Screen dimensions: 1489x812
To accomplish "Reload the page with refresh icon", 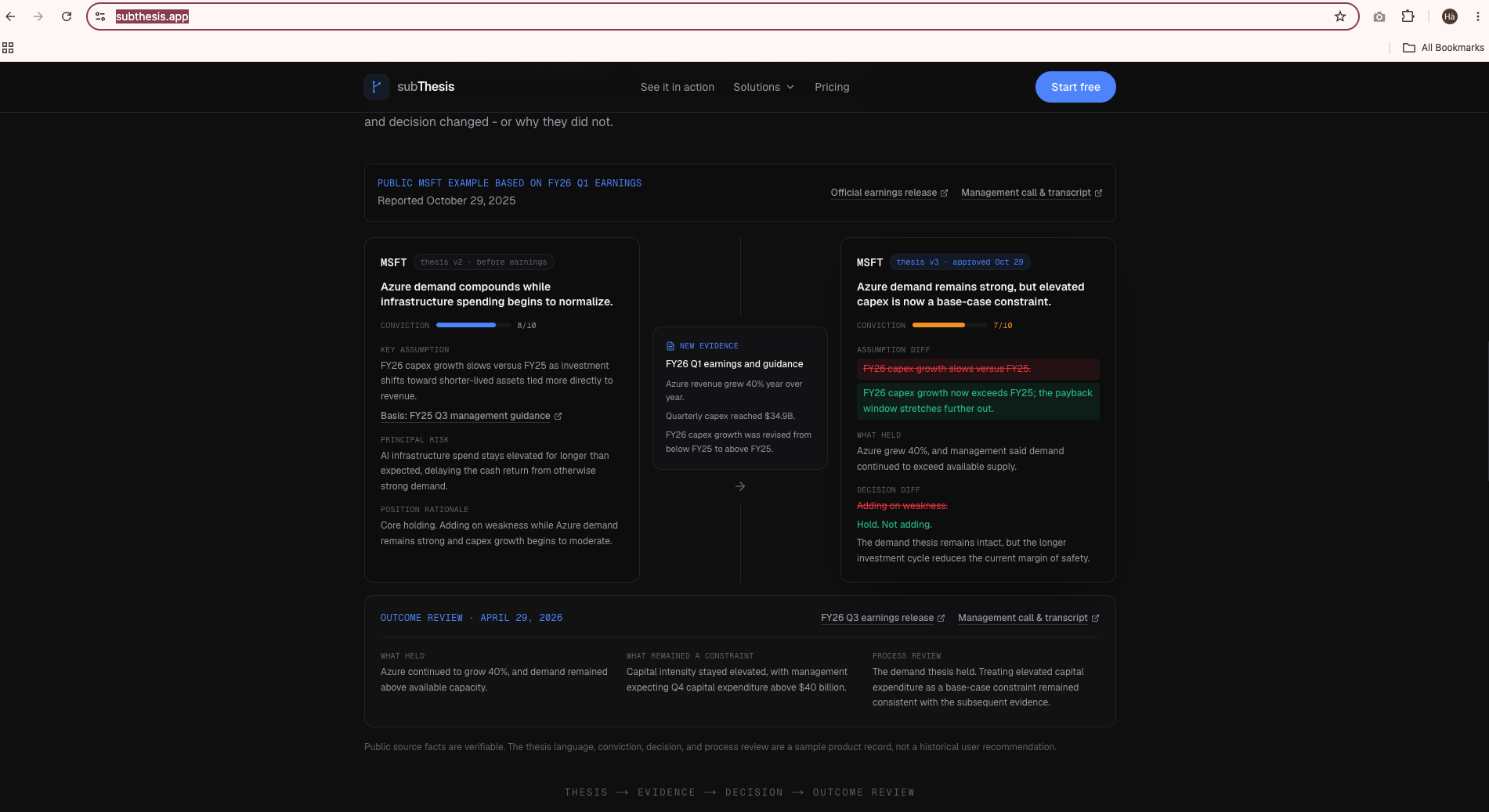I will tap(67, 16).
